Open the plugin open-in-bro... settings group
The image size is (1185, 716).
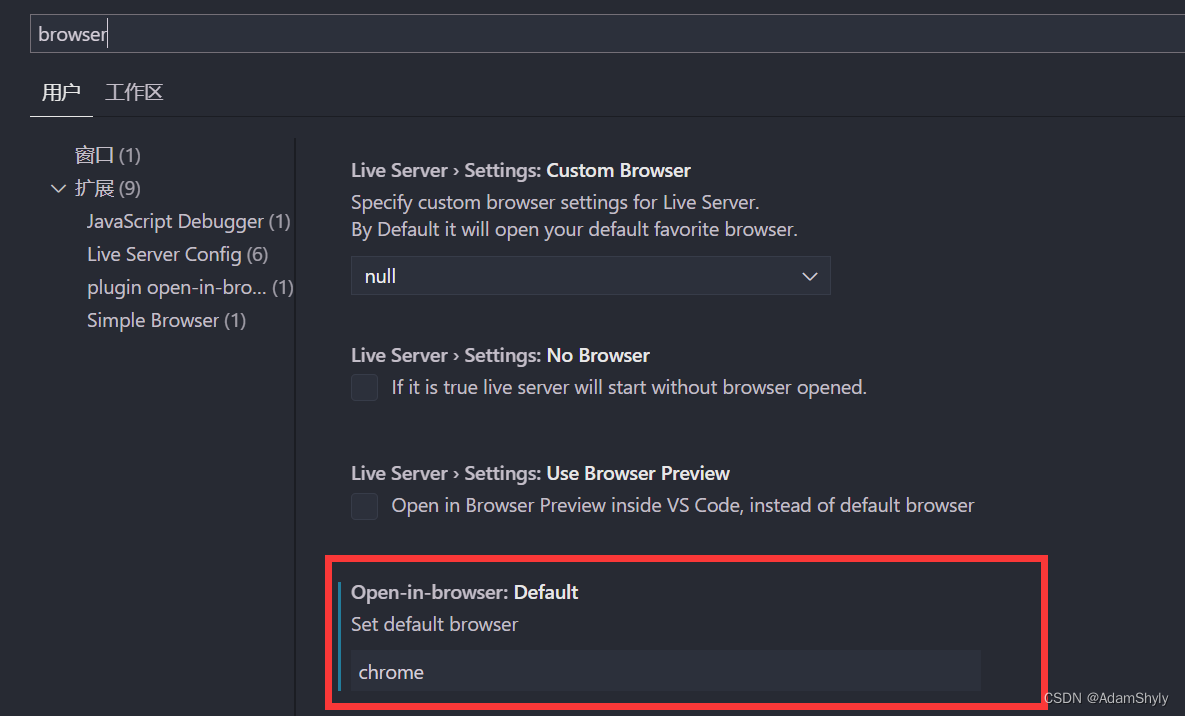click(x=189, y=287)
